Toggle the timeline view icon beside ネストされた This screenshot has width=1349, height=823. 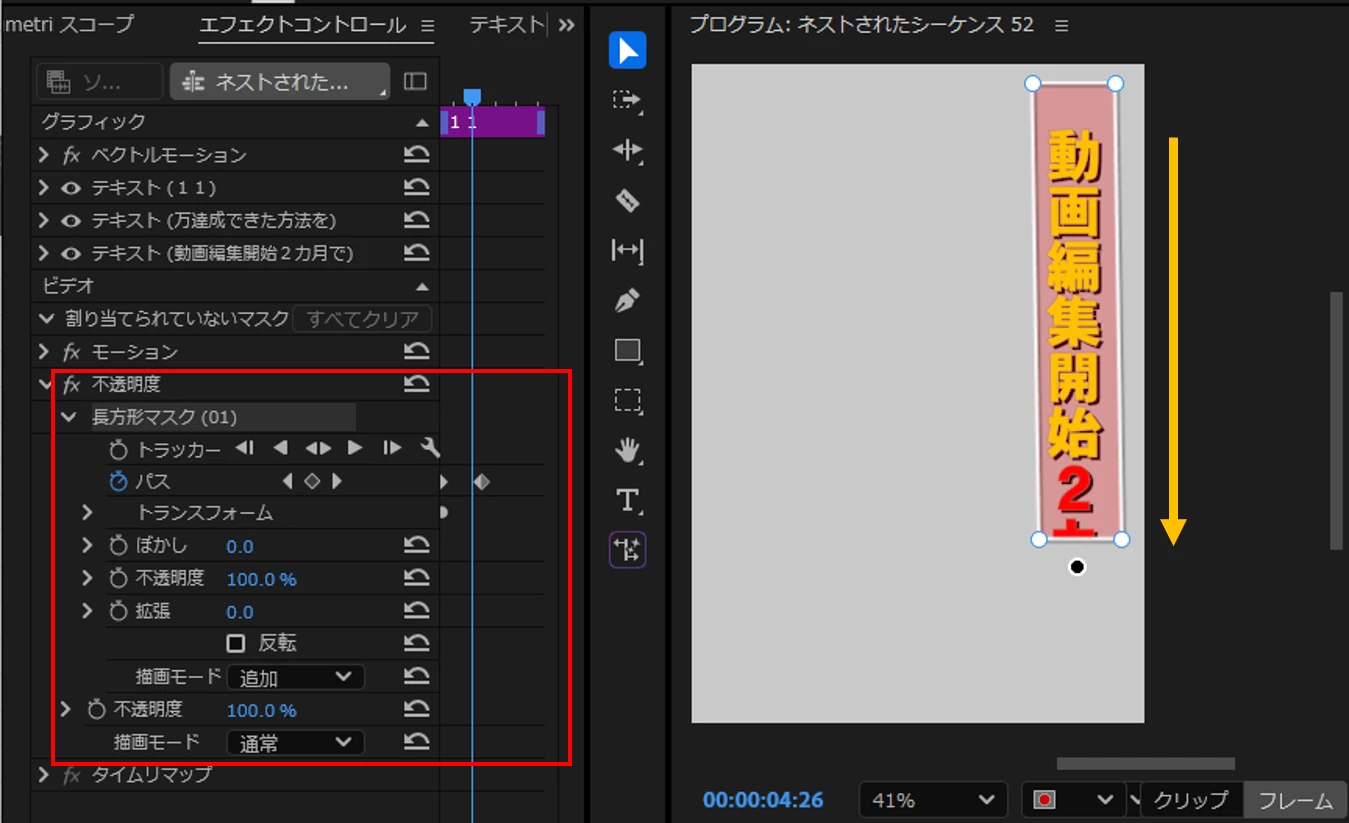click(x=415, y=82)
